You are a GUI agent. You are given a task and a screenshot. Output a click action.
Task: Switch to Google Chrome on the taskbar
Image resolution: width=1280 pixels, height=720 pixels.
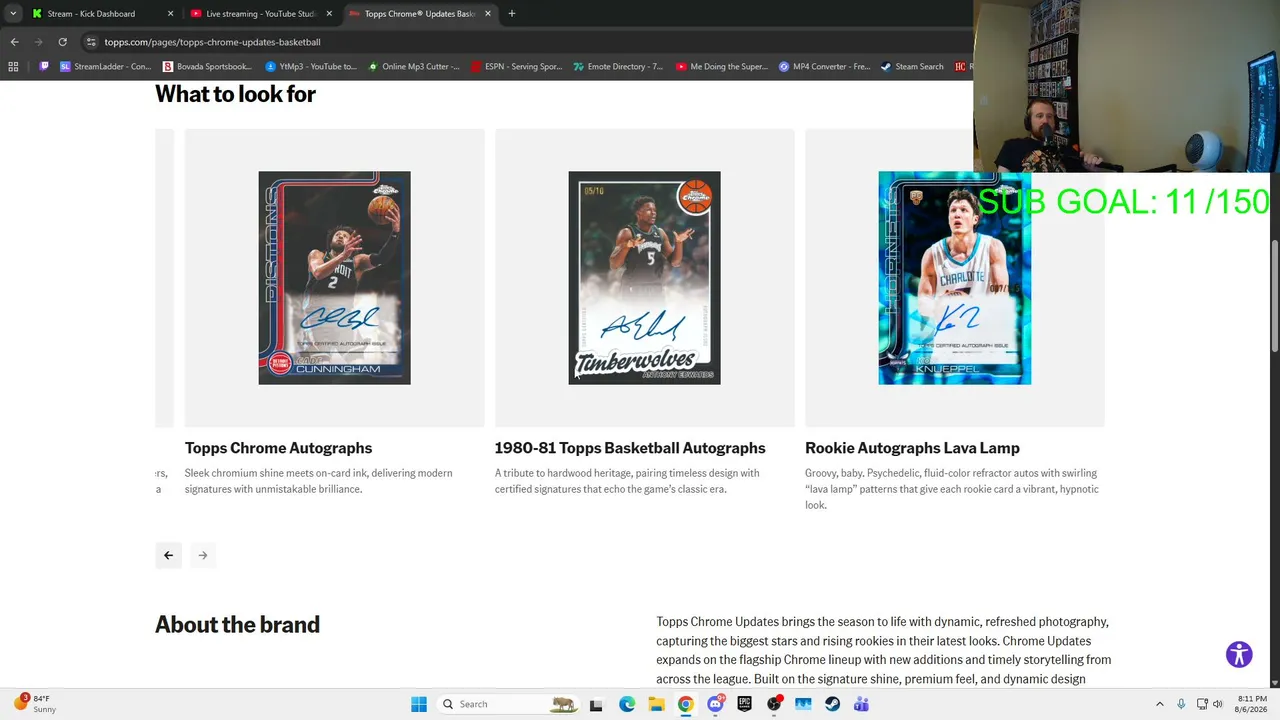tap(685, 704)
